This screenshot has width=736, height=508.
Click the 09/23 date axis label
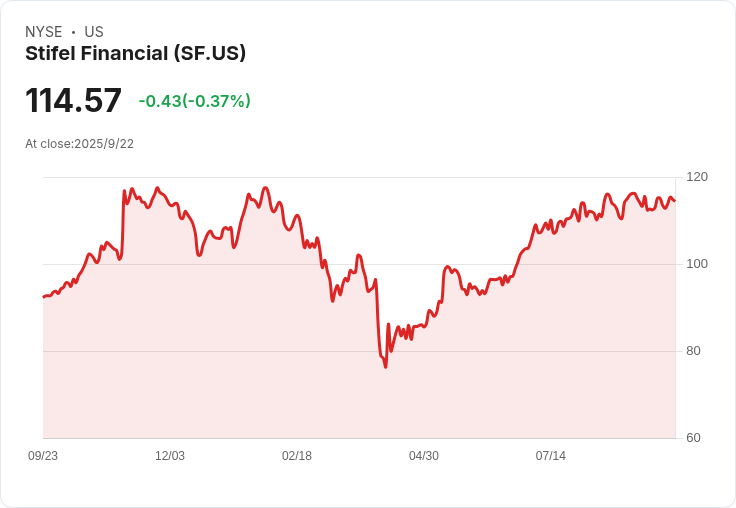tap(43, 456)
